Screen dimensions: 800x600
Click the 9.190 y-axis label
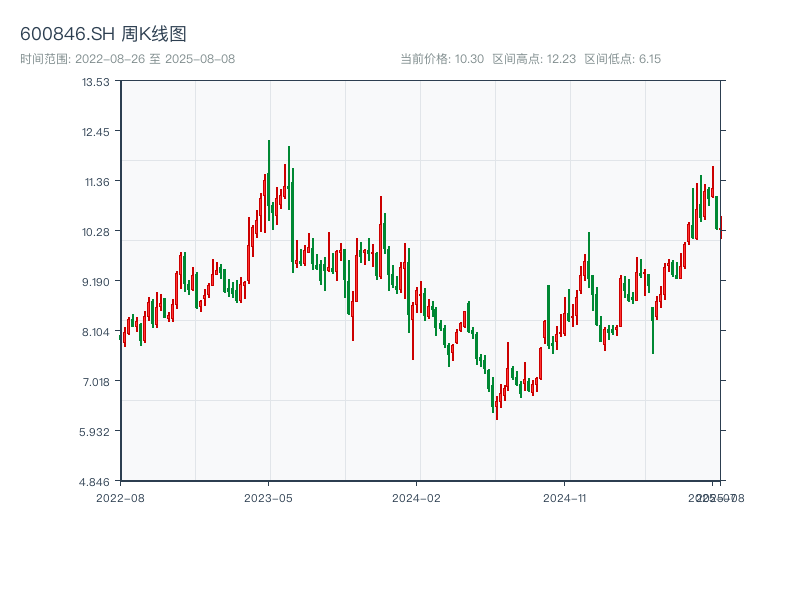[96, 282]
